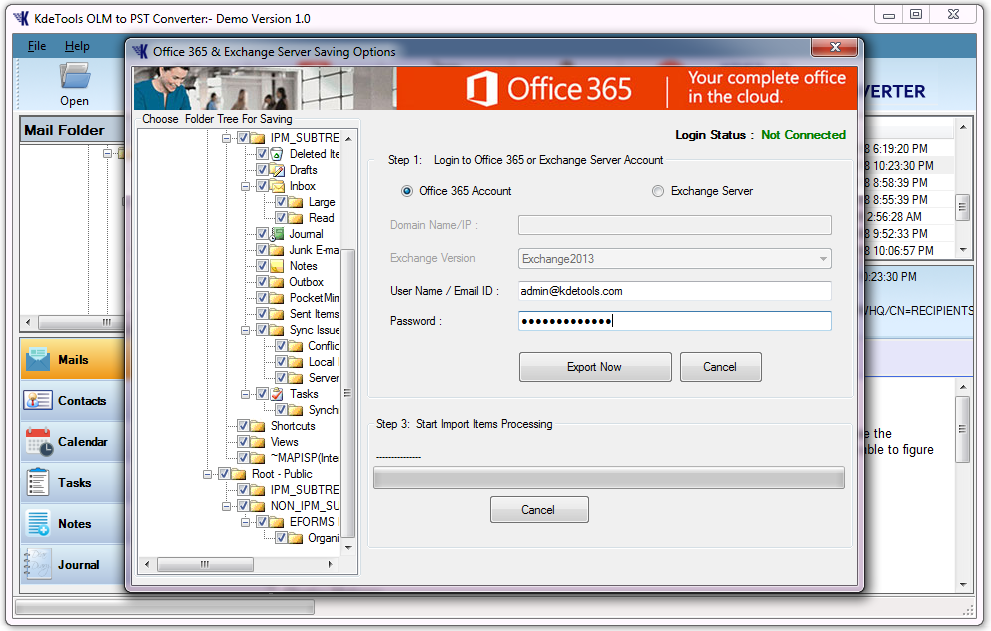Uncheck the Inbox folder checkbox
The image size is (991, 631).
coord(262,186)
